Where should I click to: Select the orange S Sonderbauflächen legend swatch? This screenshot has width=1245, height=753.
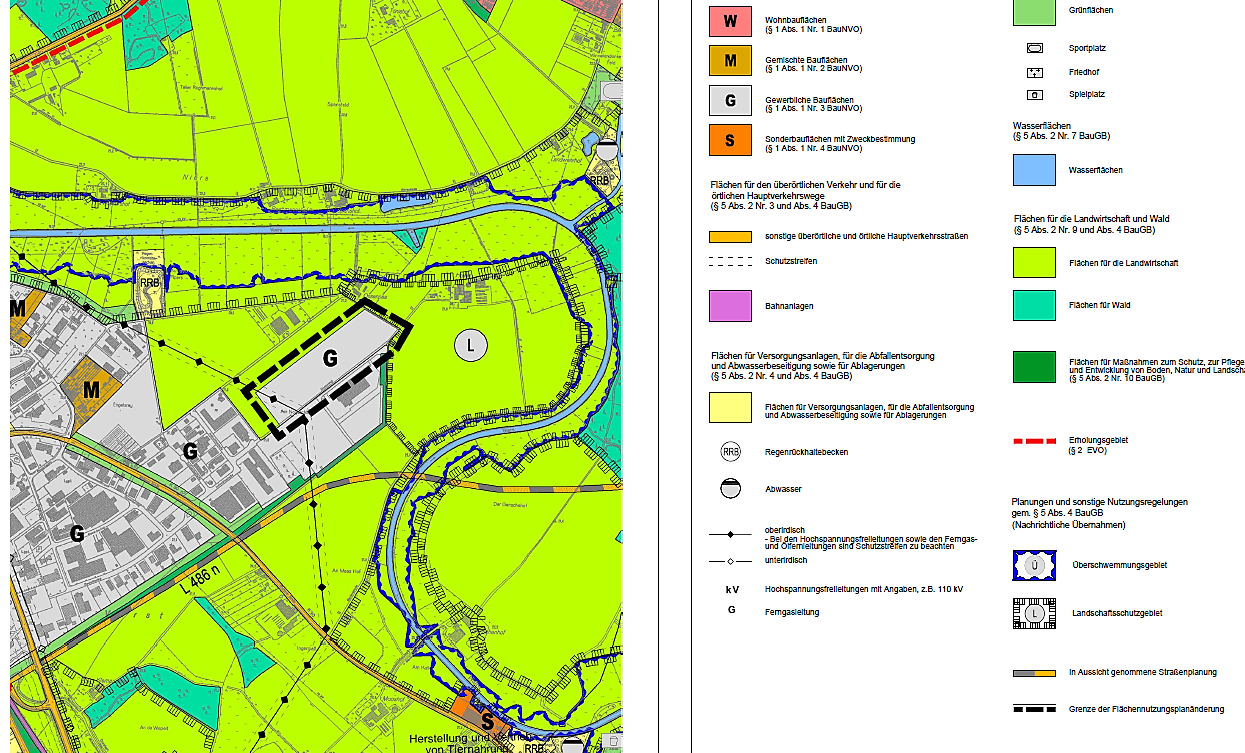point(730,140)
